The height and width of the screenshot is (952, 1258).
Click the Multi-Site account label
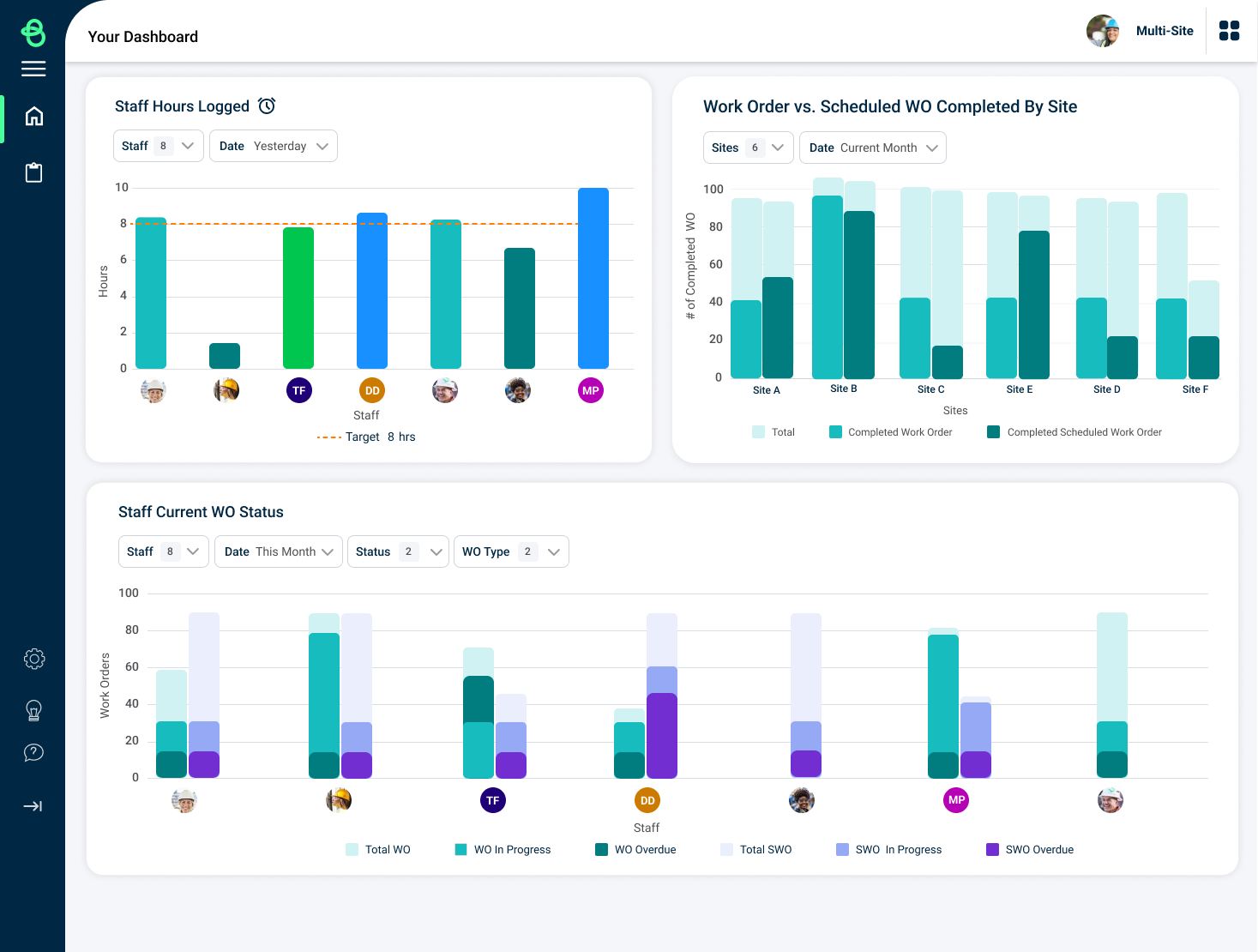coord(1165,31)
